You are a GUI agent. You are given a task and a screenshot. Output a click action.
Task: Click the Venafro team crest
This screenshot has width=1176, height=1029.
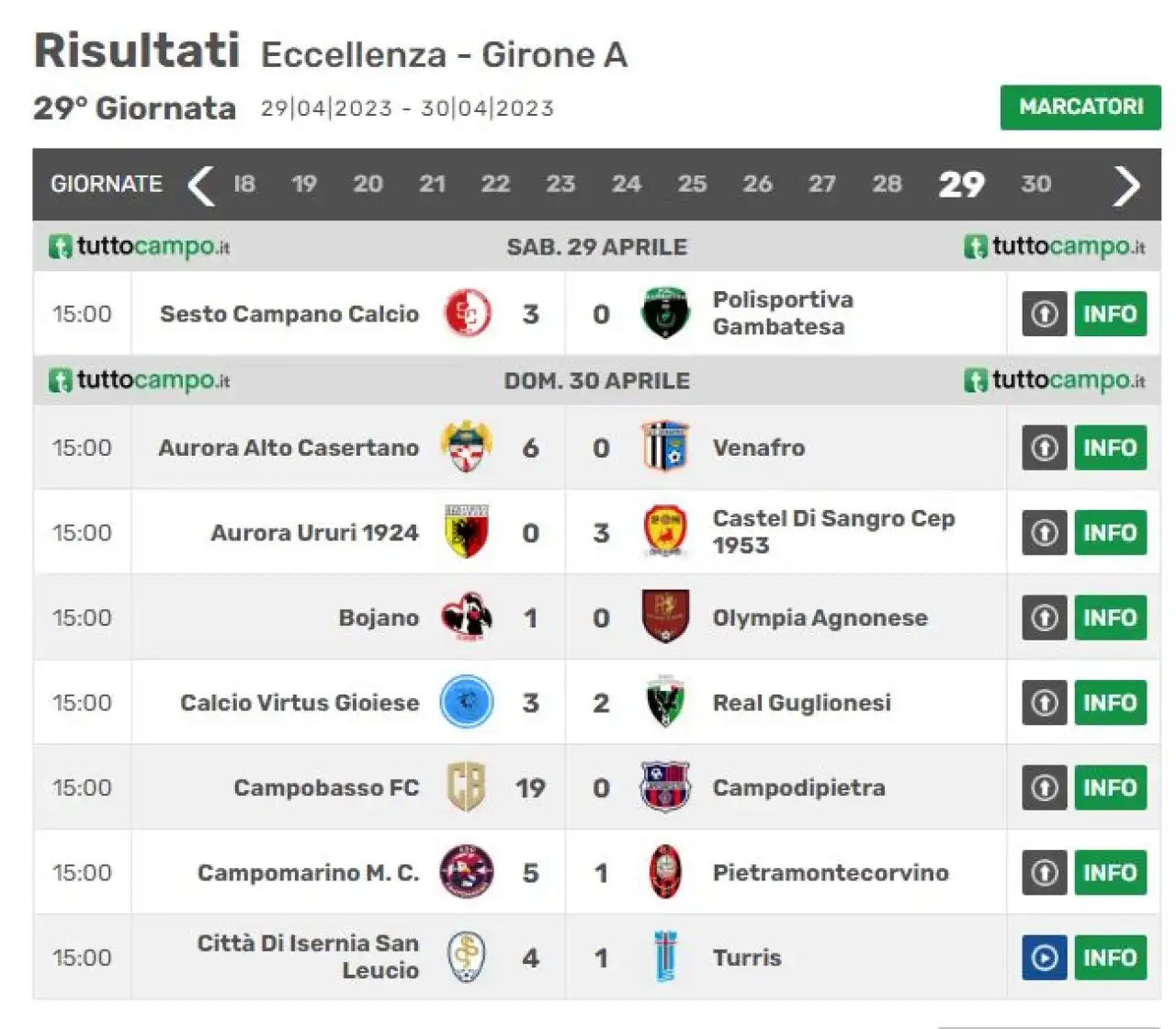[665, 447]
